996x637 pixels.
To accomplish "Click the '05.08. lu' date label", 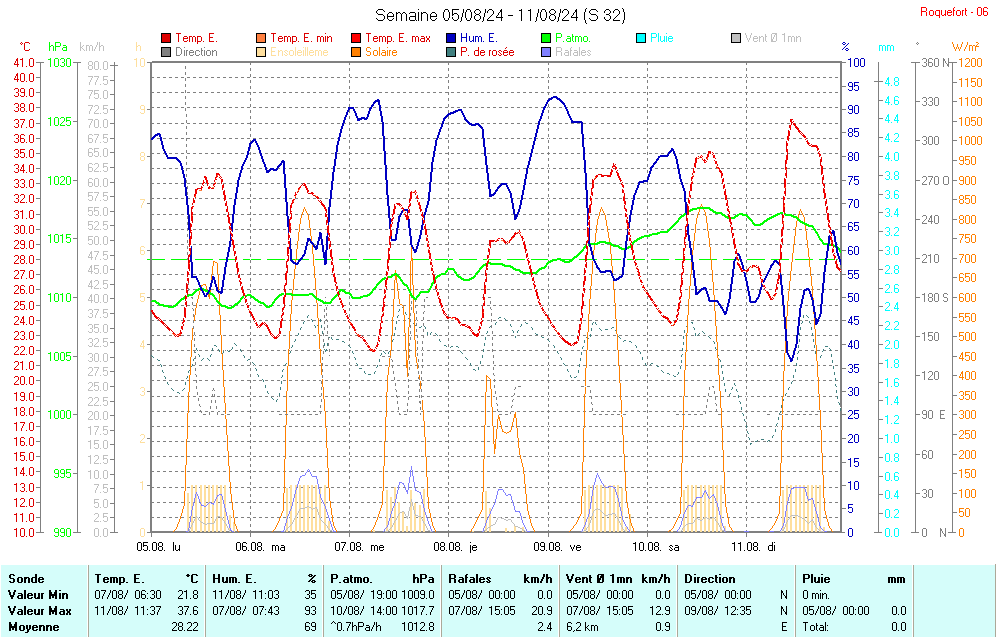I will pos(159,547).
